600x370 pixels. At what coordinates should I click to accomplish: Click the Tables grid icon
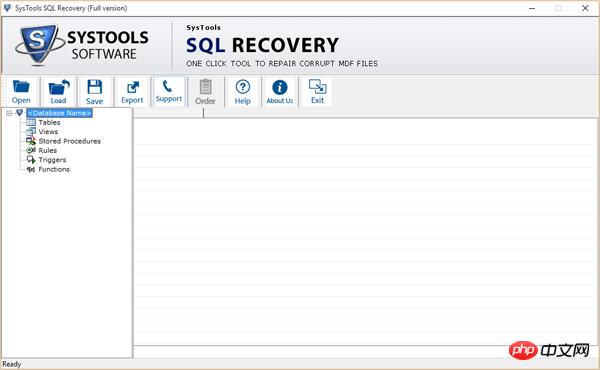pos(31,122)
